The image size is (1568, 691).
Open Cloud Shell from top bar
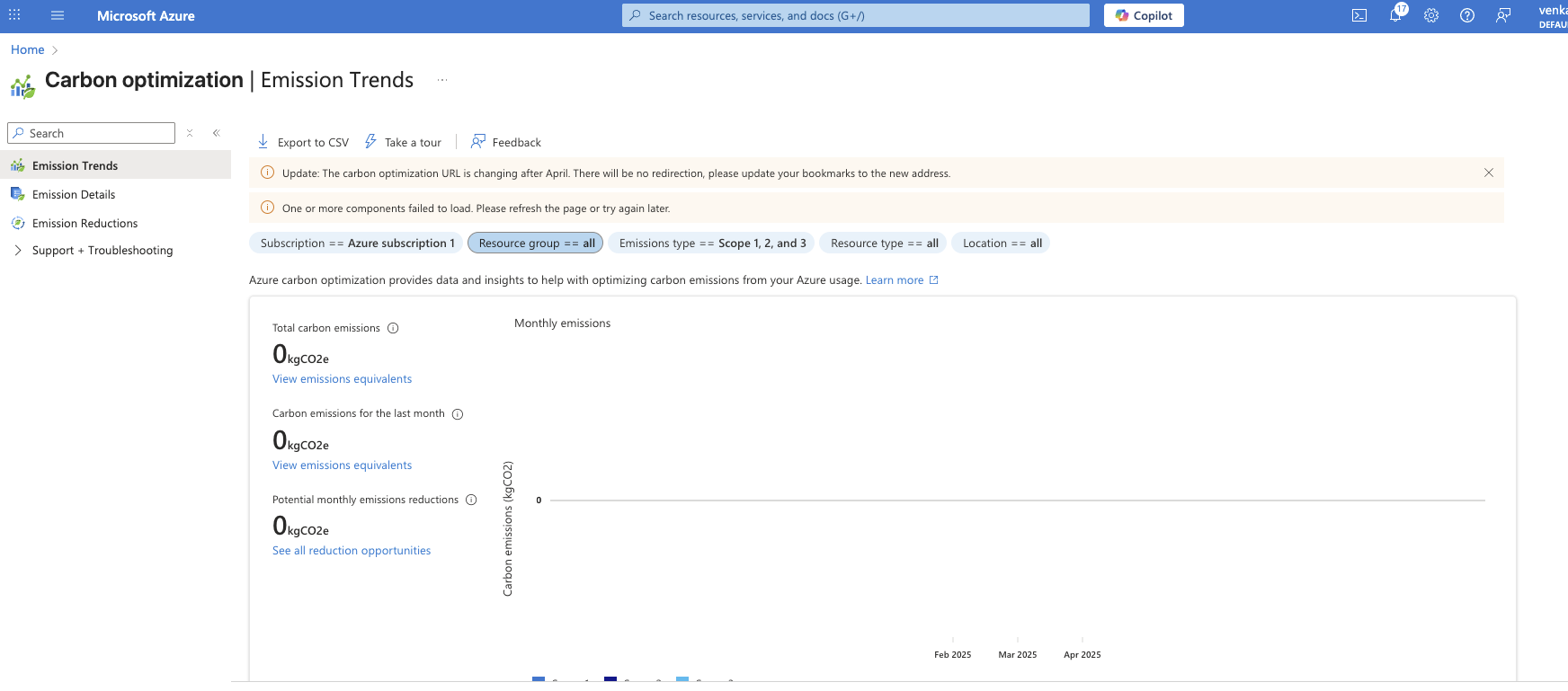(x=1359, y=15)
